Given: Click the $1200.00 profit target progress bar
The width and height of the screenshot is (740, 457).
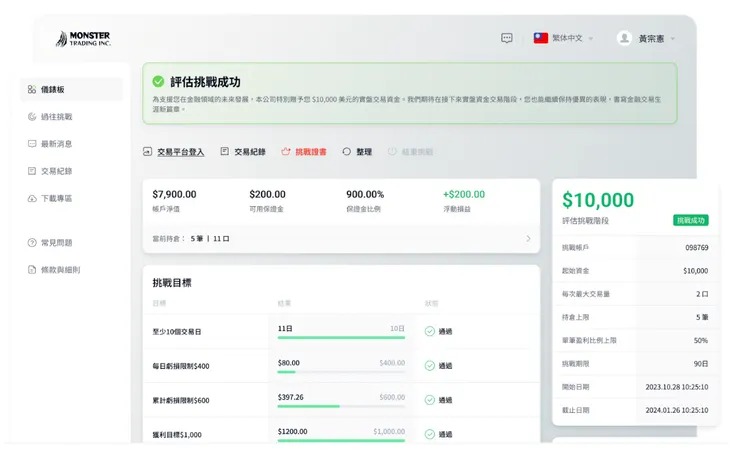Looking at the screenshot, I should 341,440.
